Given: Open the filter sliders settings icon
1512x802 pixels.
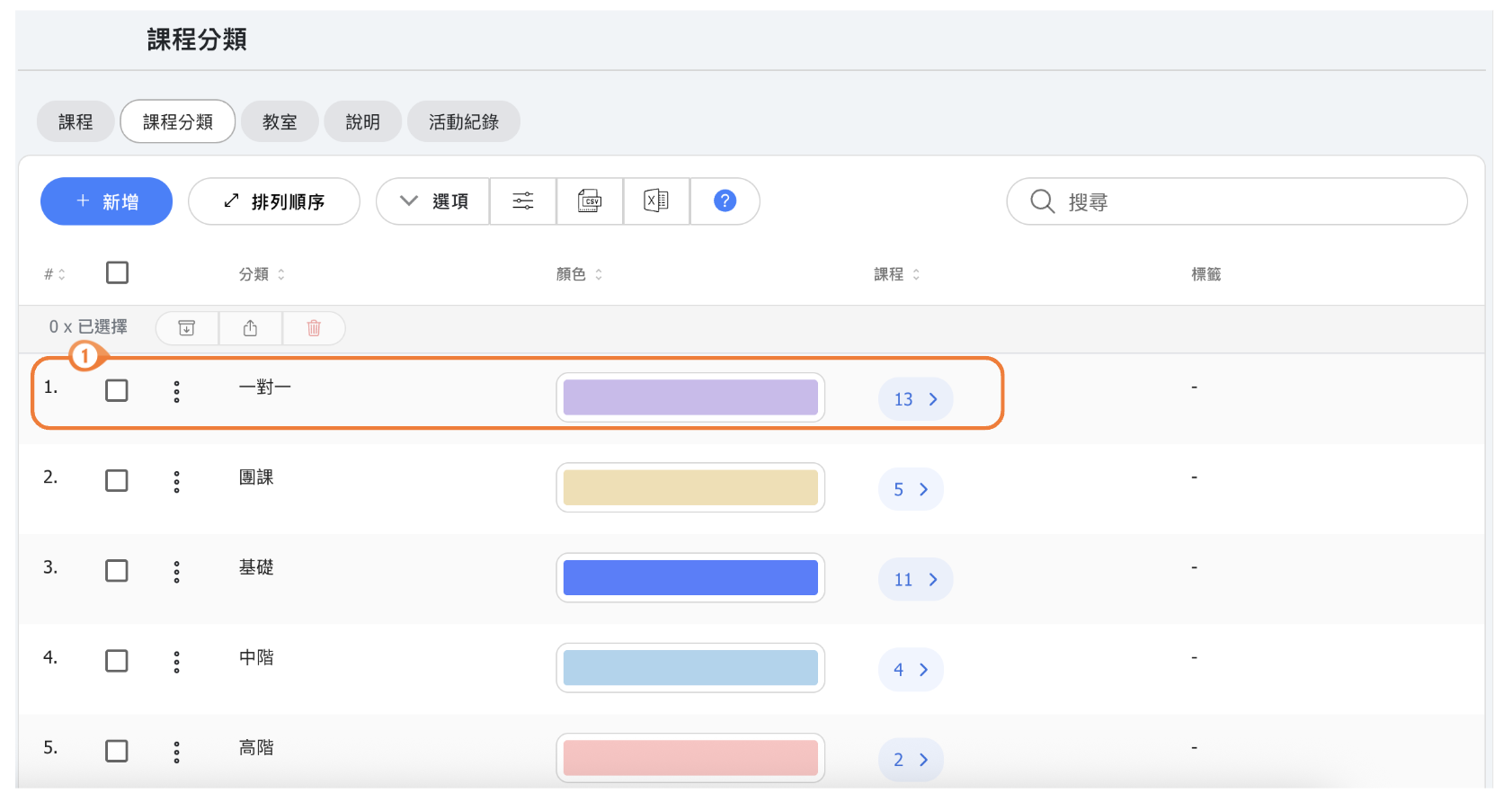Looking at the screenshot, I should coord(523,200).
